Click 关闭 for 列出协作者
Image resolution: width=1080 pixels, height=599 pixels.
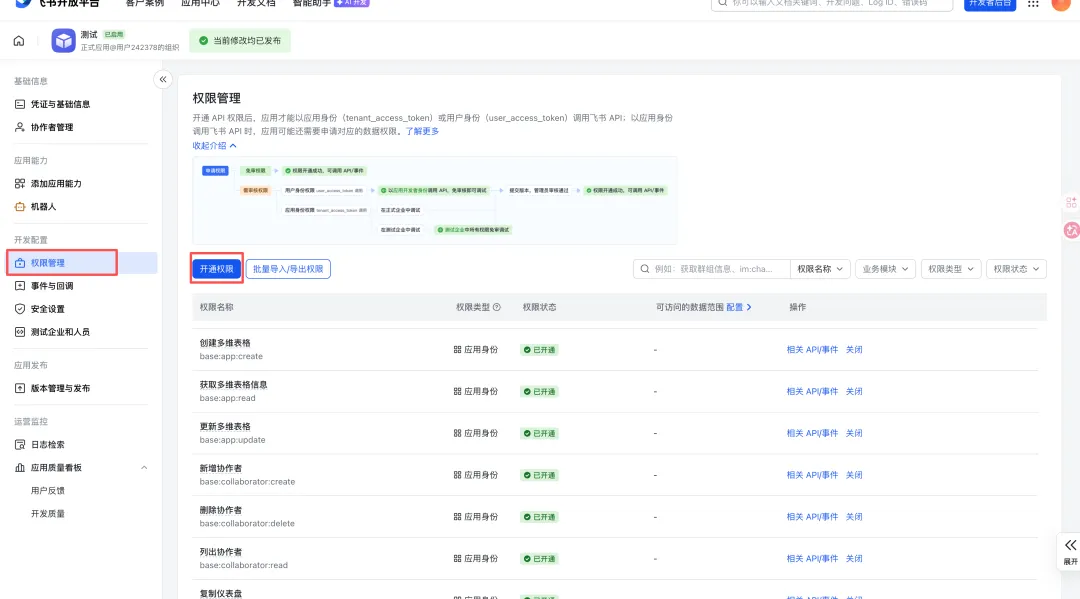point(854,559)
